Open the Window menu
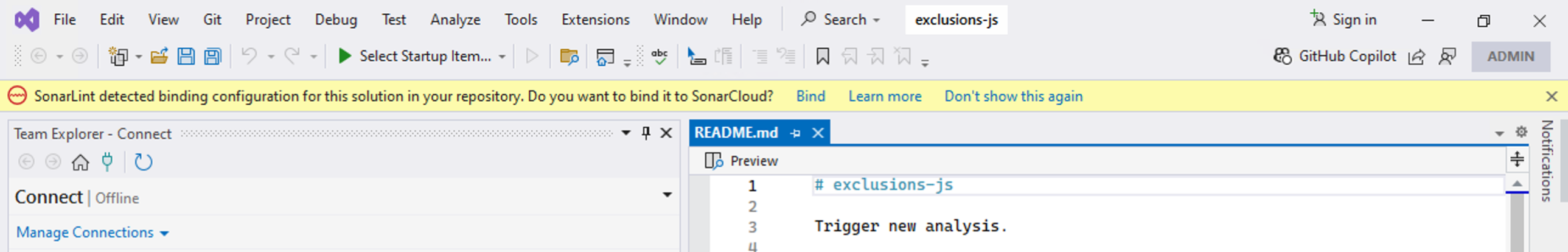This screenshot has width=1568, height=252. [680, 19]
